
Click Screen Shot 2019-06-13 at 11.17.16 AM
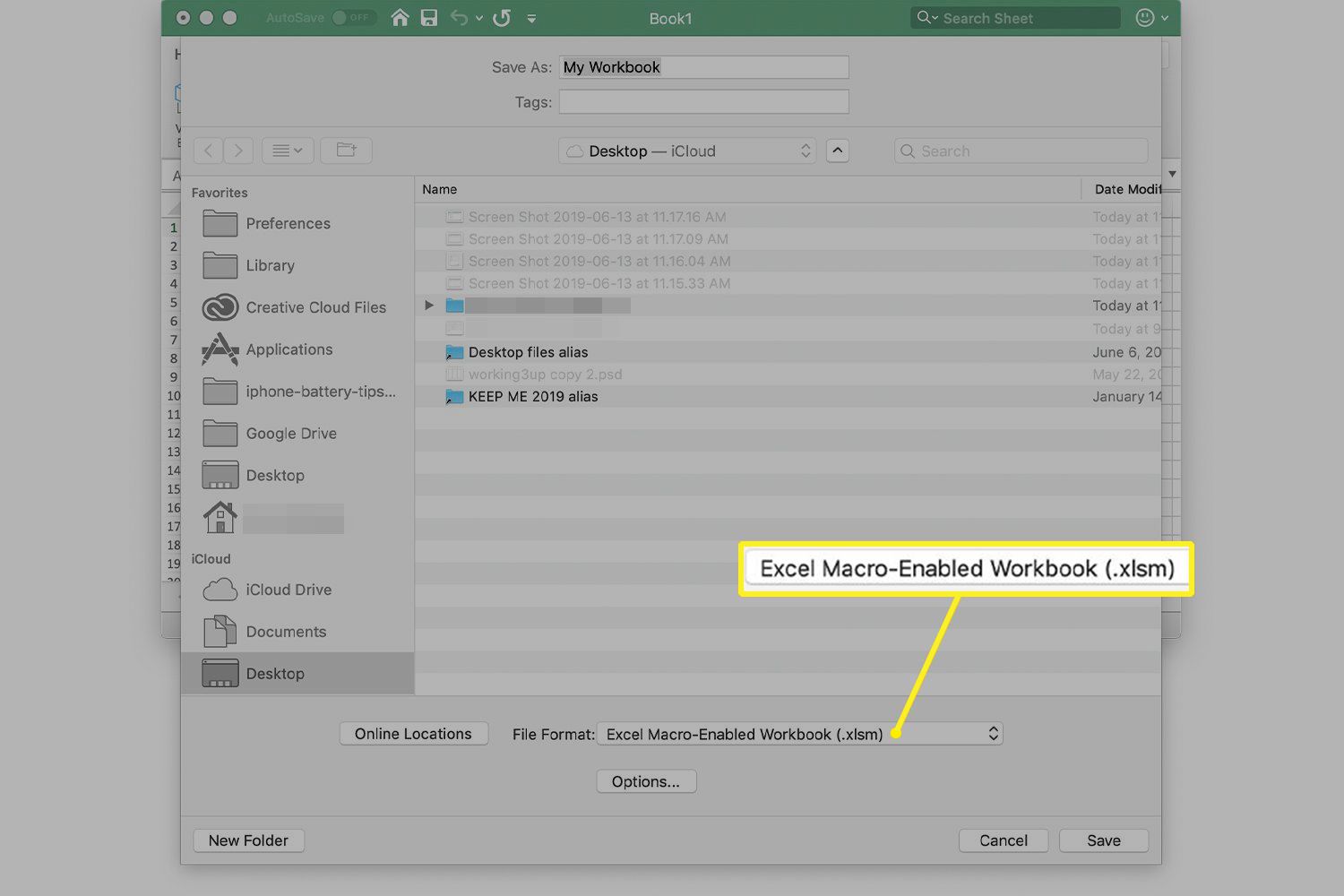pyautogui.click(x=788, y=217)
